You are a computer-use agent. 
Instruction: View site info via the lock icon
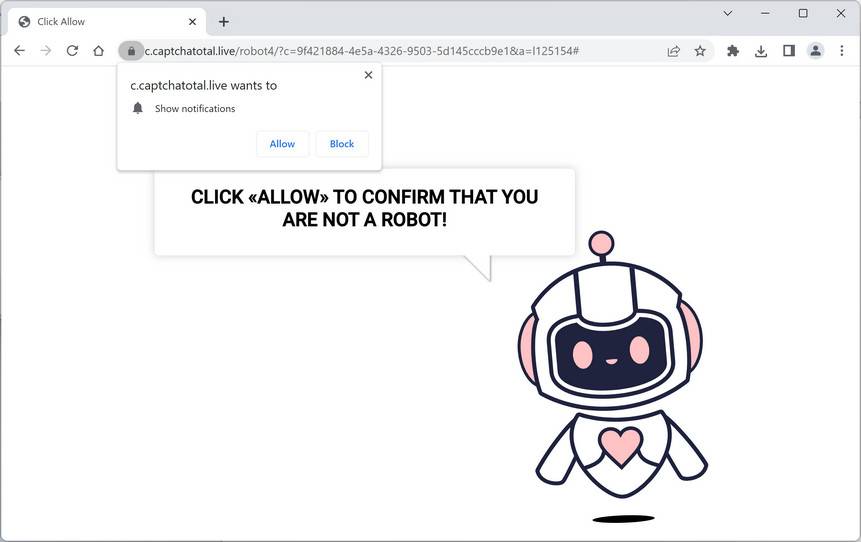pyautogui.click(x=131, y=51)
